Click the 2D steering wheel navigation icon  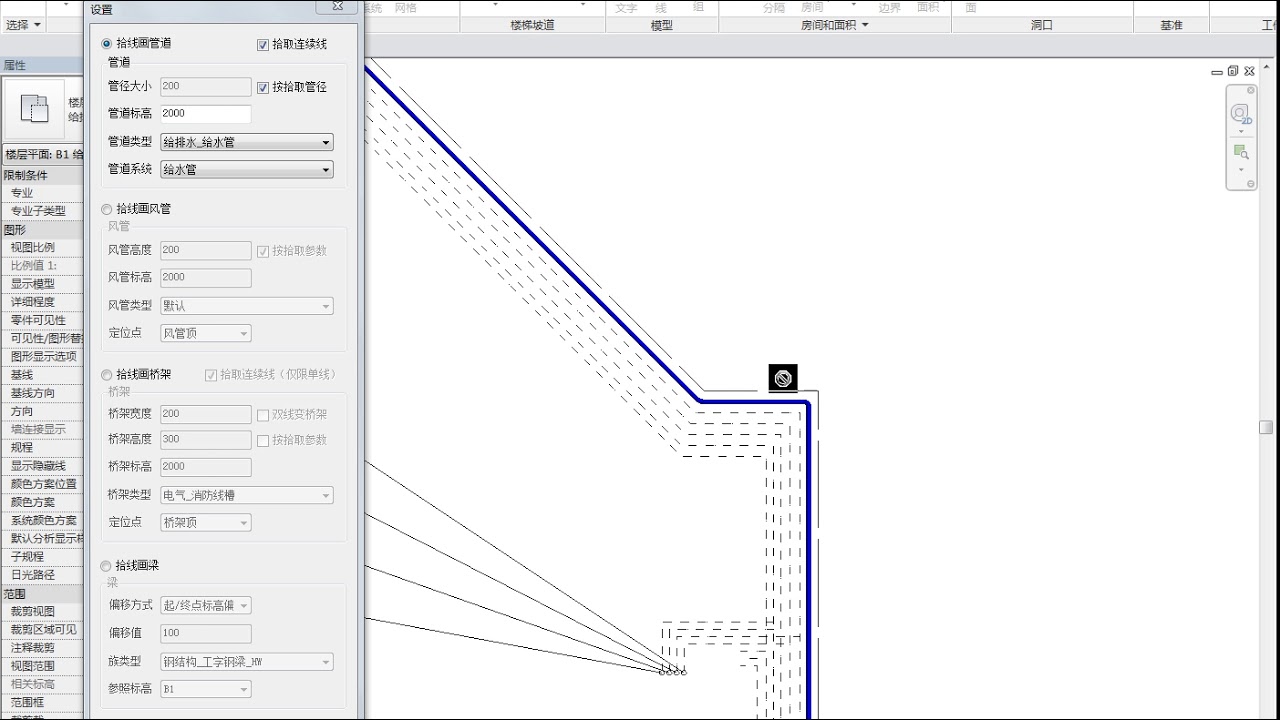coord(1241,114)
